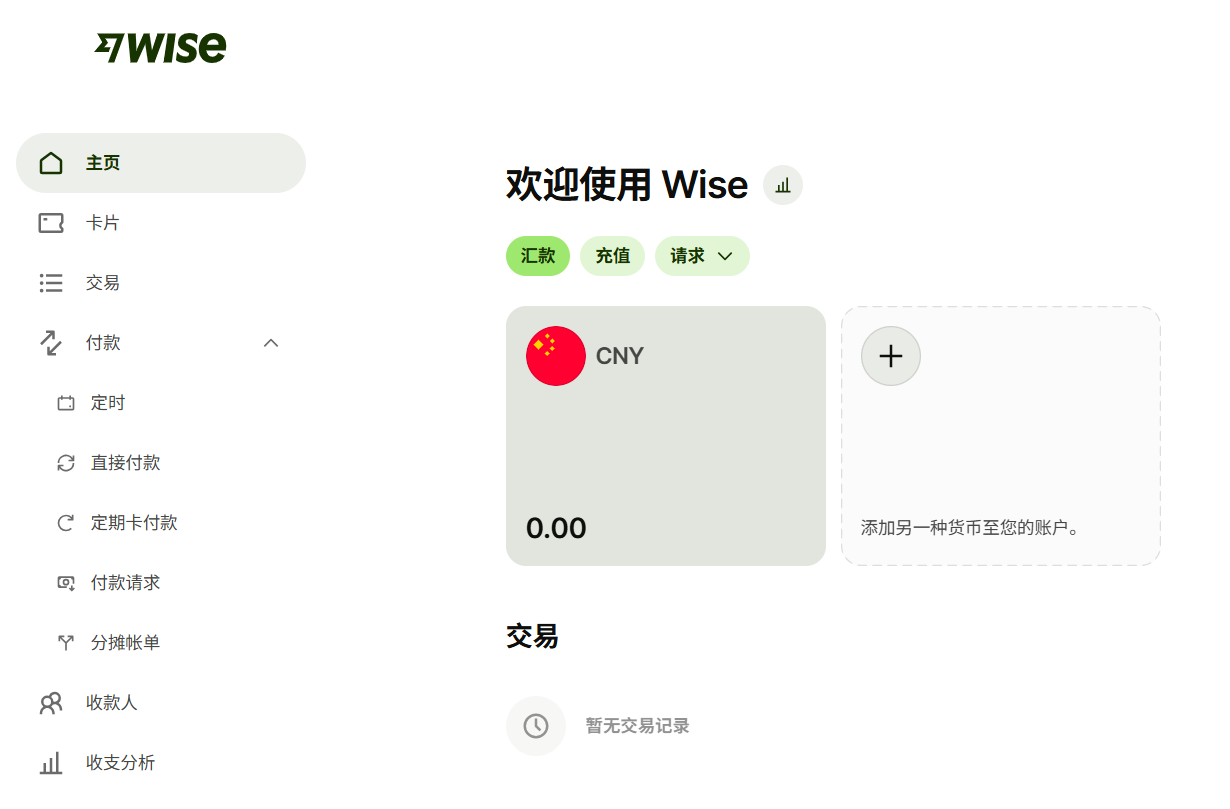Click the CNY China flag icon
Screen dimensions: 1230x809
(556, 356)
